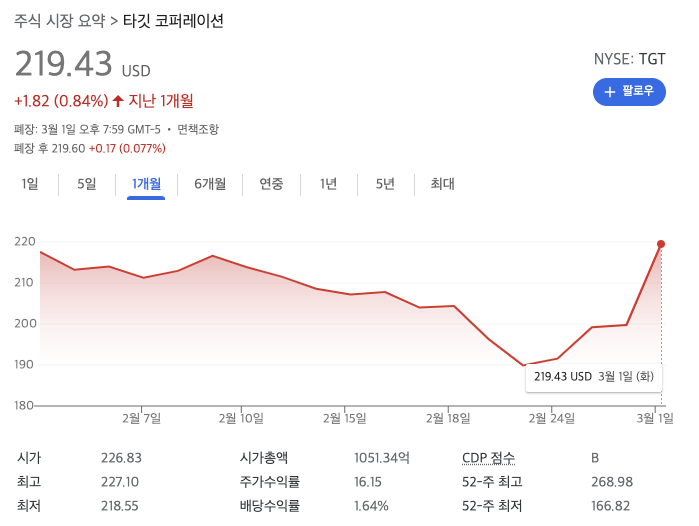699x526 pixels.
Task: Click the 52-주 최고 label
Action: 492,482
